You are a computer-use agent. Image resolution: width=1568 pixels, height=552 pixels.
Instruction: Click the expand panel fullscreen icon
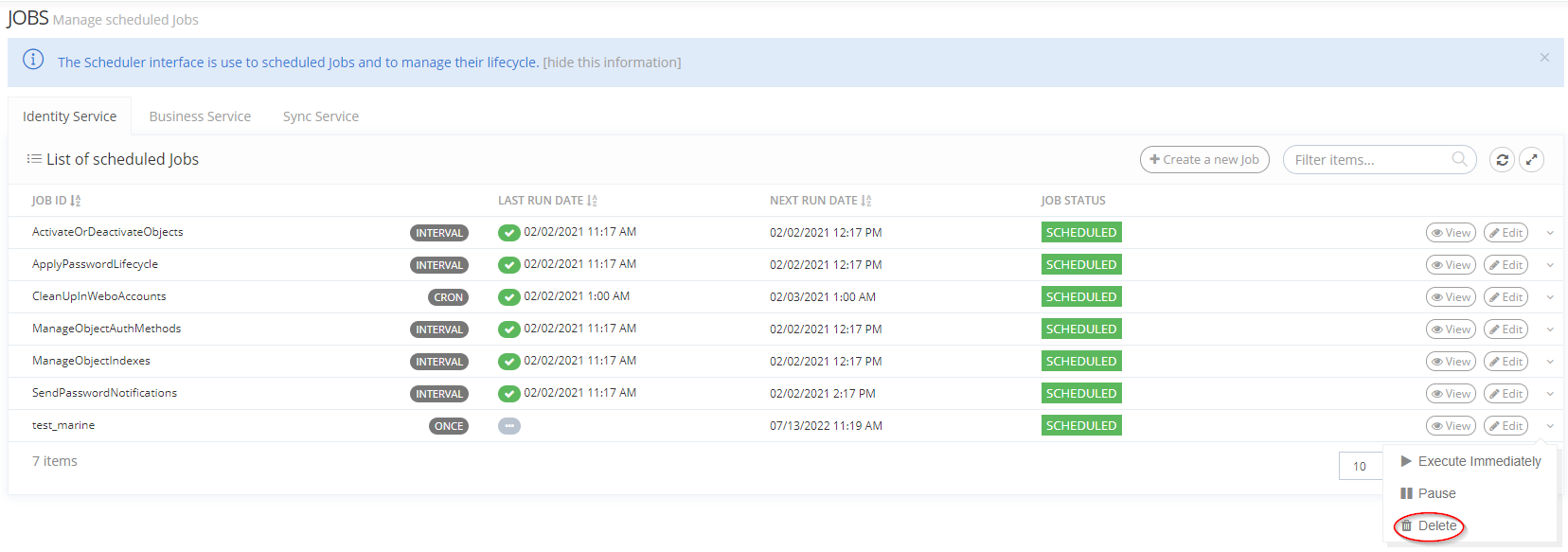click(x=1531, y=160)
